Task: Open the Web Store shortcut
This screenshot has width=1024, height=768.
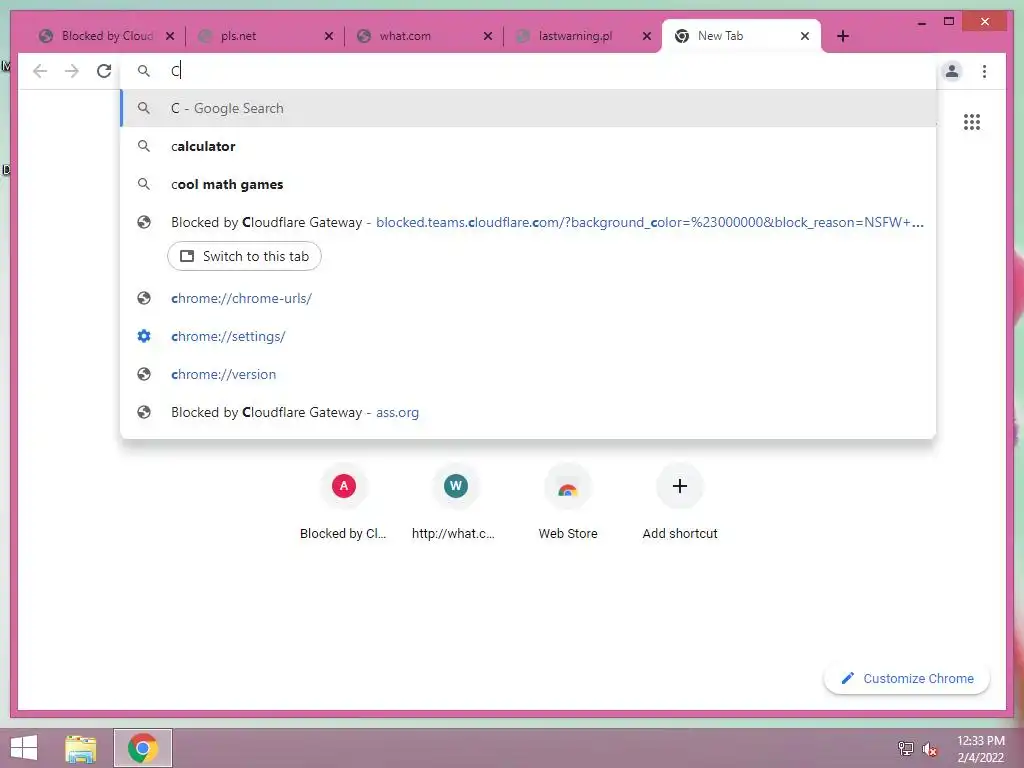Action: click(568, 502)
